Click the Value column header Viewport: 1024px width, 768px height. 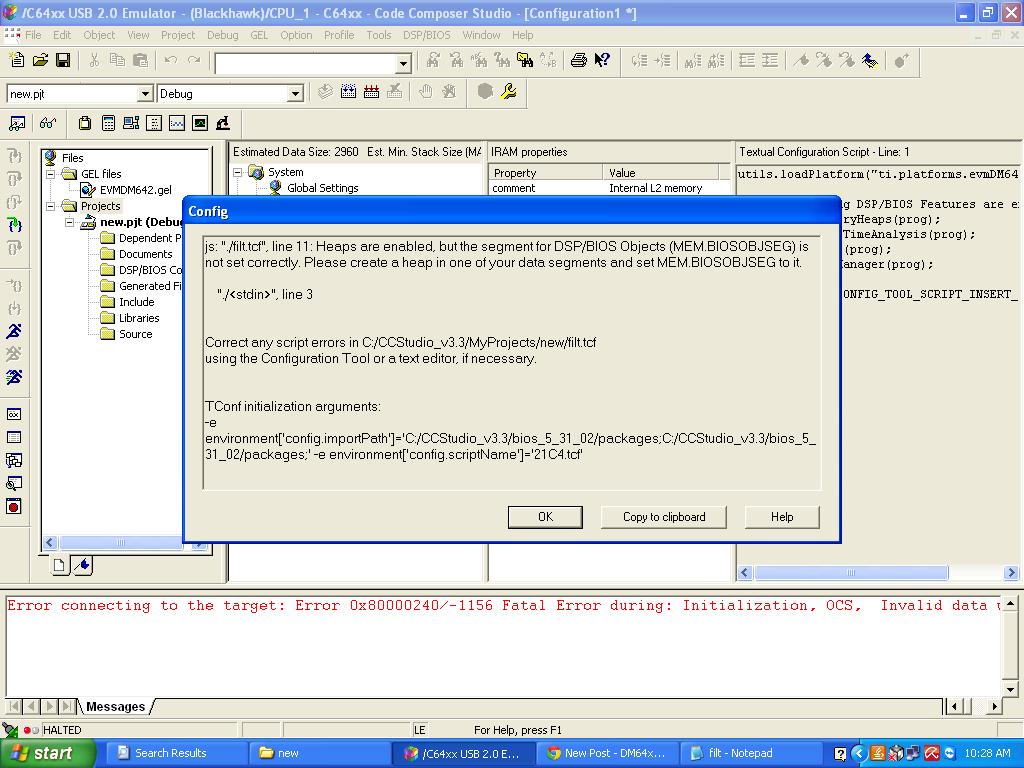661,172
